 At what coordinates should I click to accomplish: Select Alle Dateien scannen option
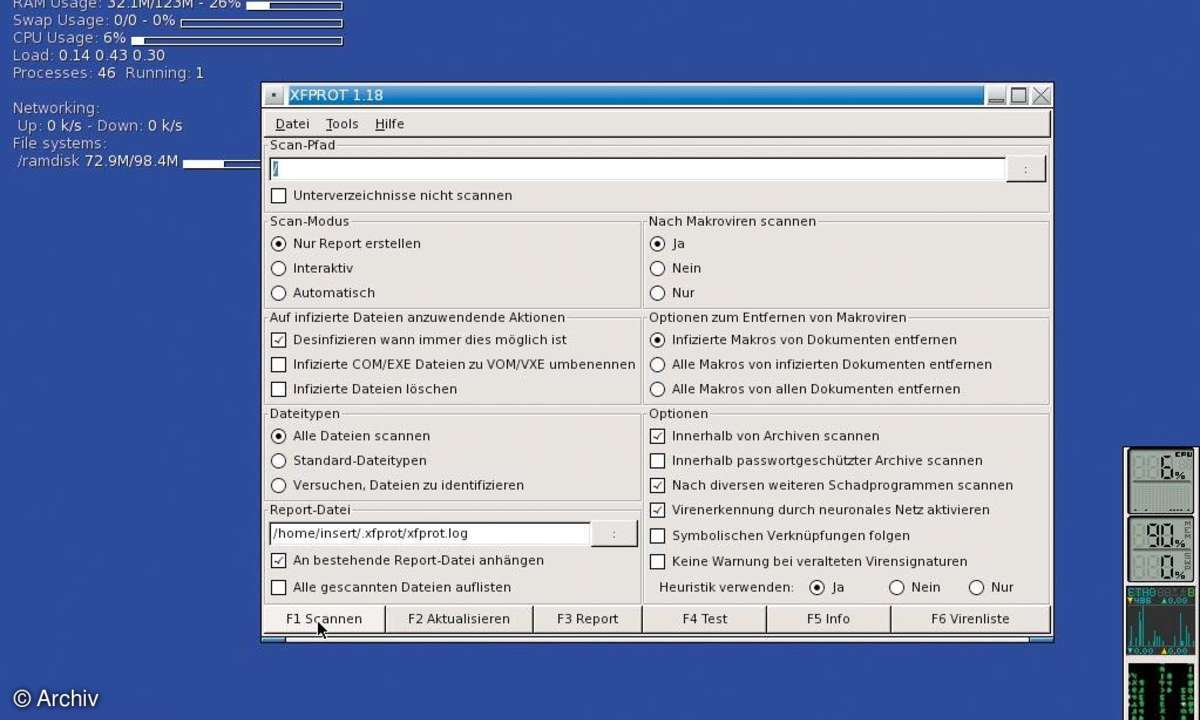click(279, 436)
